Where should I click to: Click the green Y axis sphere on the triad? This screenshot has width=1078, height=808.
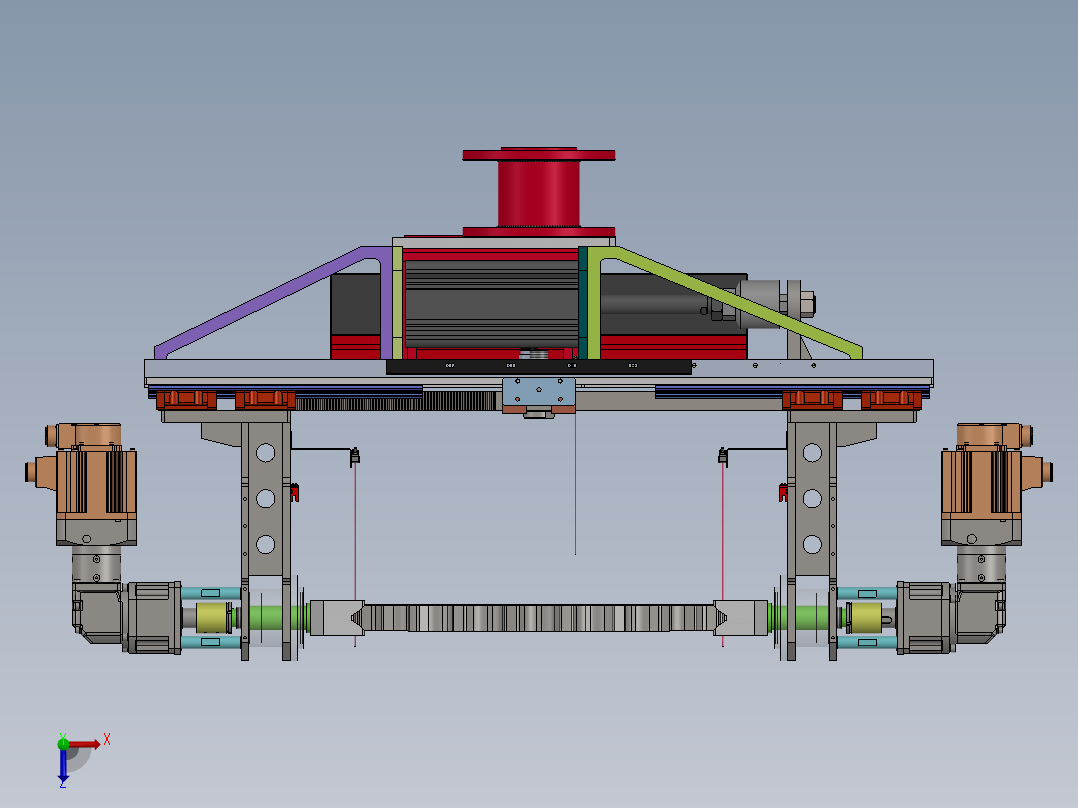click(63, 744)
